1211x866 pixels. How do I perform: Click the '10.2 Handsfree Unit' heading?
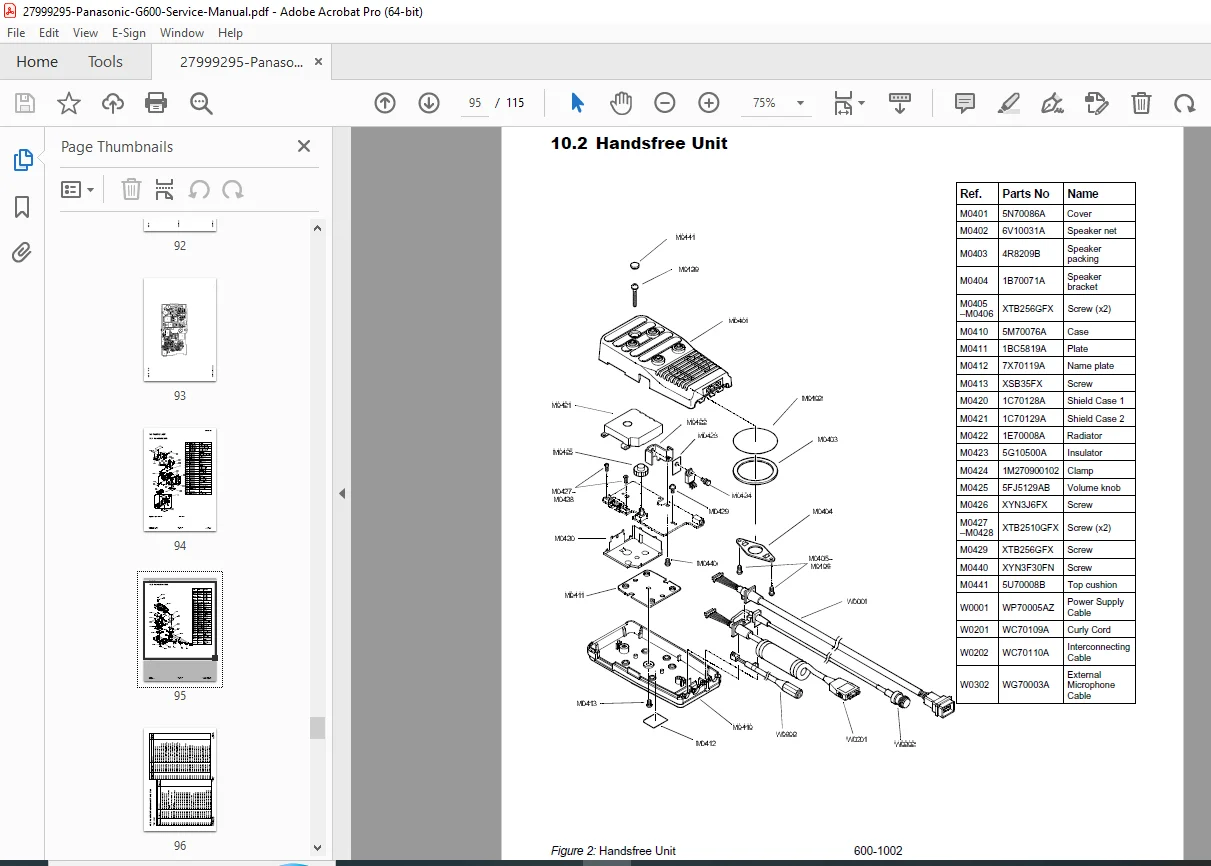(639, 143)
